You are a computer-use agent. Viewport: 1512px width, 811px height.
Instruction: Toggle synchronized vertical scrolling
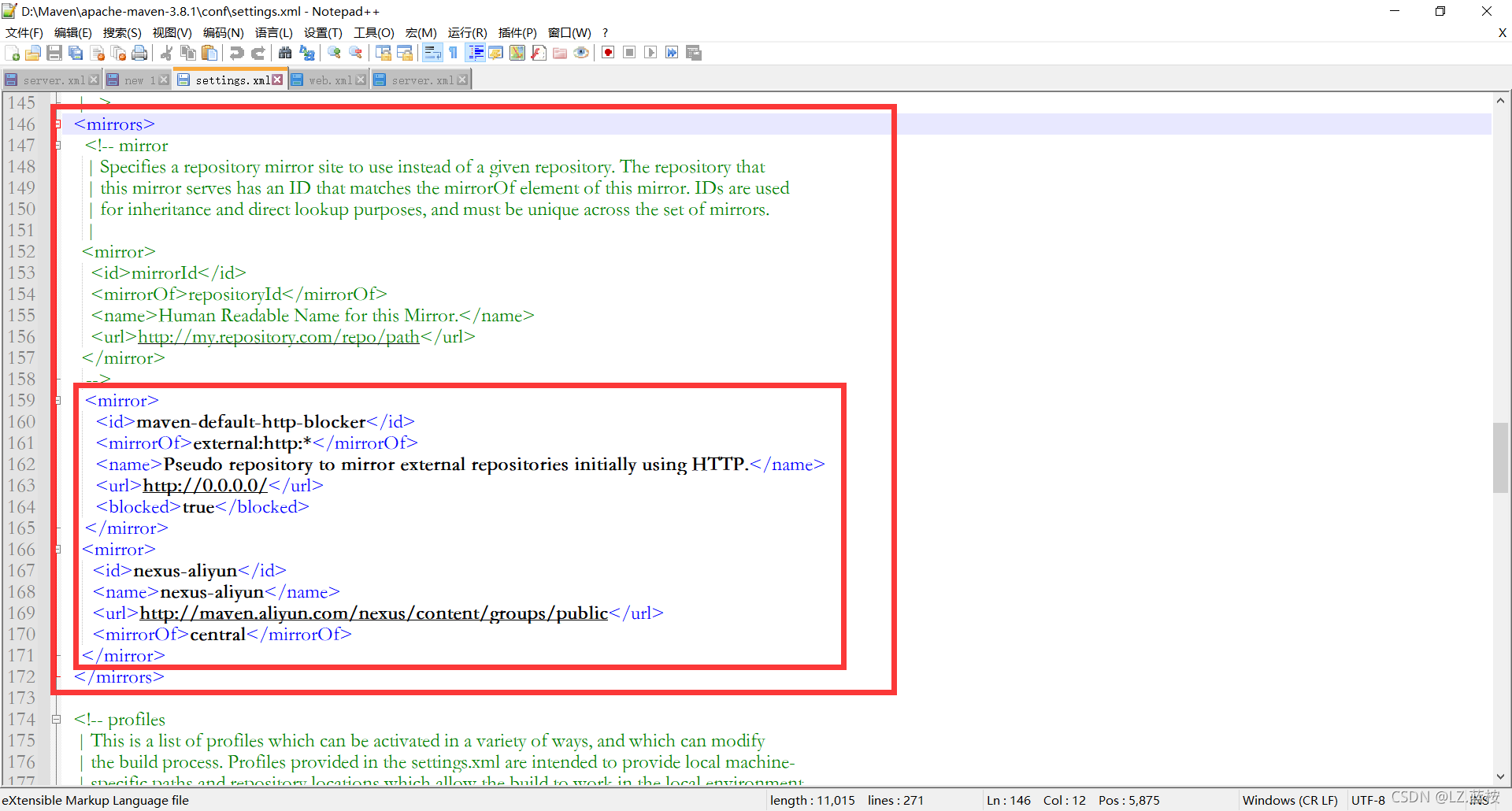click(384, 53)
